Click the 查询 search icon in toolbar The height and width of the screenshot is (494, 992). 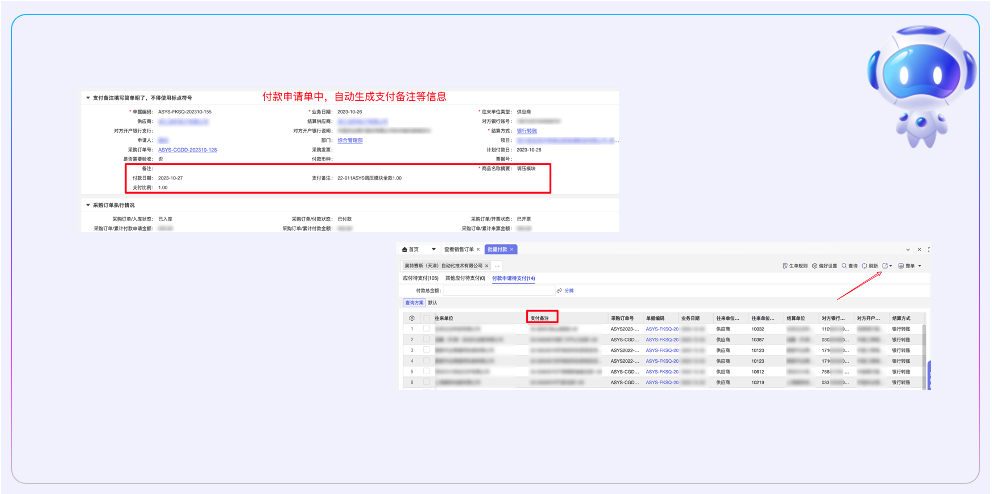[843, 266]
